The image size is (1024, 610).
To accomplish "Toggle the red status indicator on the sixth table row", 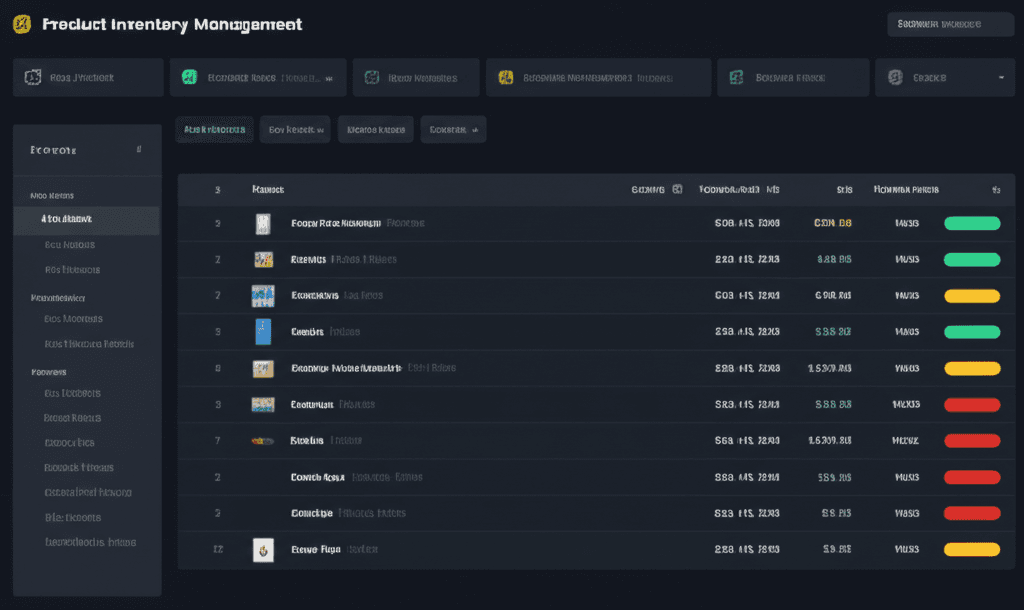I will (971, 404).
